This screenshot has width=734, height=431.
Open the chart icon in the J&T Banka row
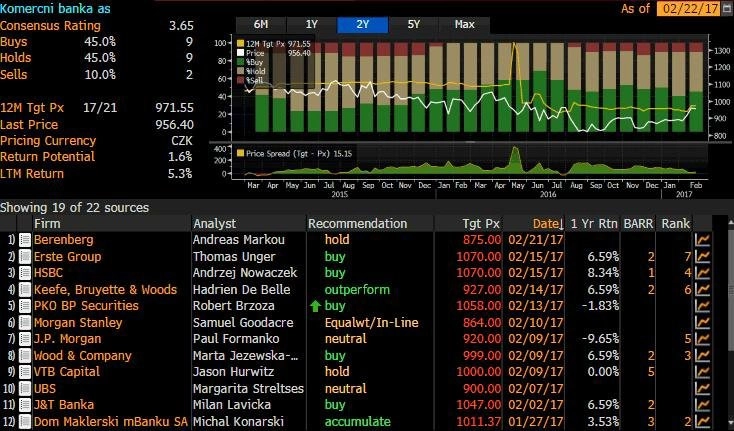pyautogui.click(x=703, y=405)
